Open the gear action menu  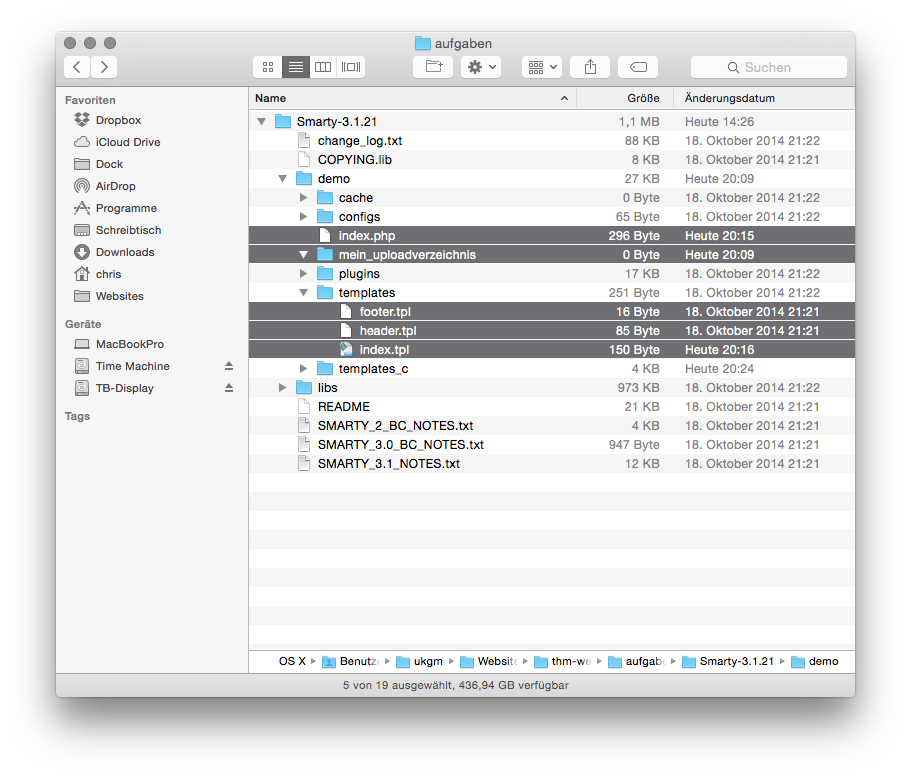pyautogui.click(x=481, y=67)
